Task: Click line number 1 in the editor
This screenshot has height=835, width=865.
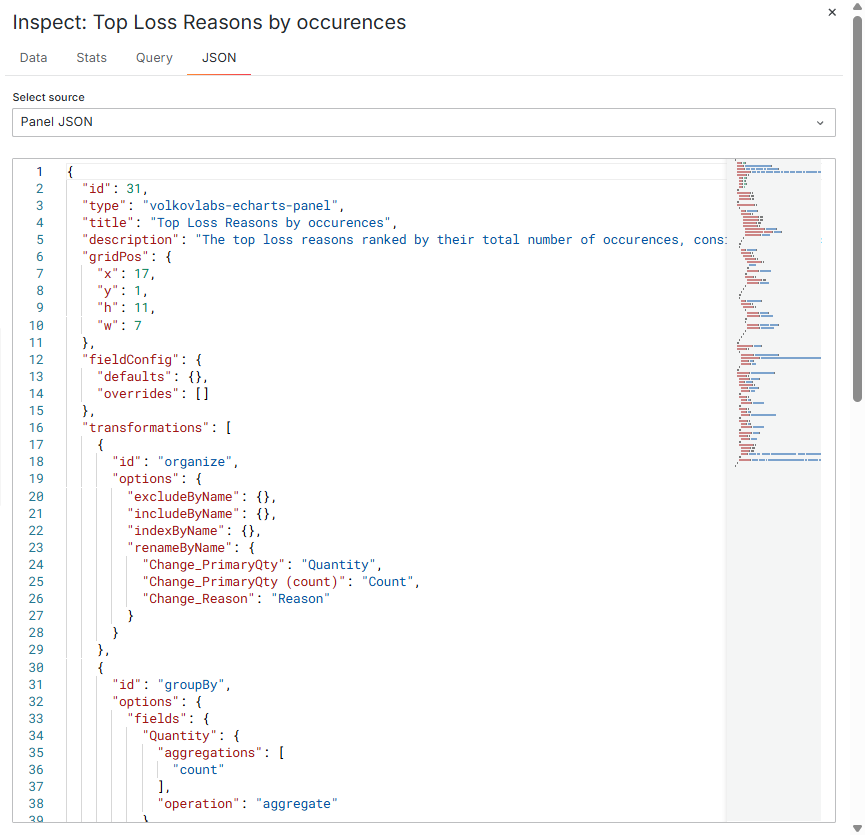Action: (38, 171)
